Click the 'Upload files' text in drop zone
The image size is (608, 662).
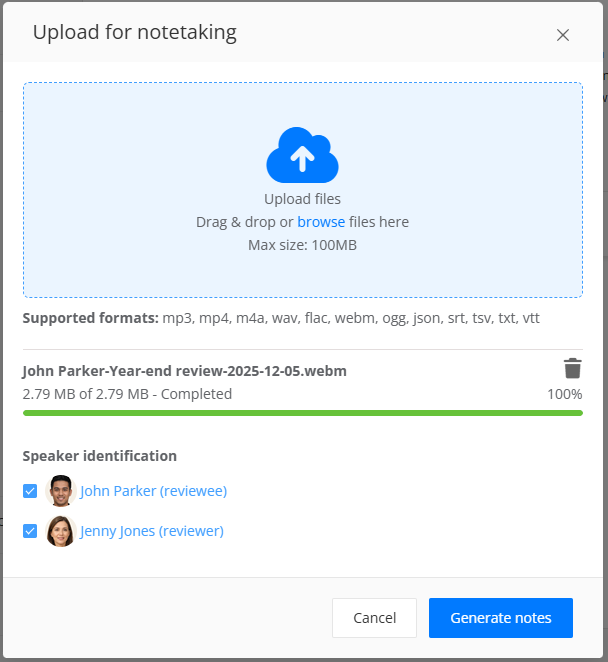[x=302, y=199]
